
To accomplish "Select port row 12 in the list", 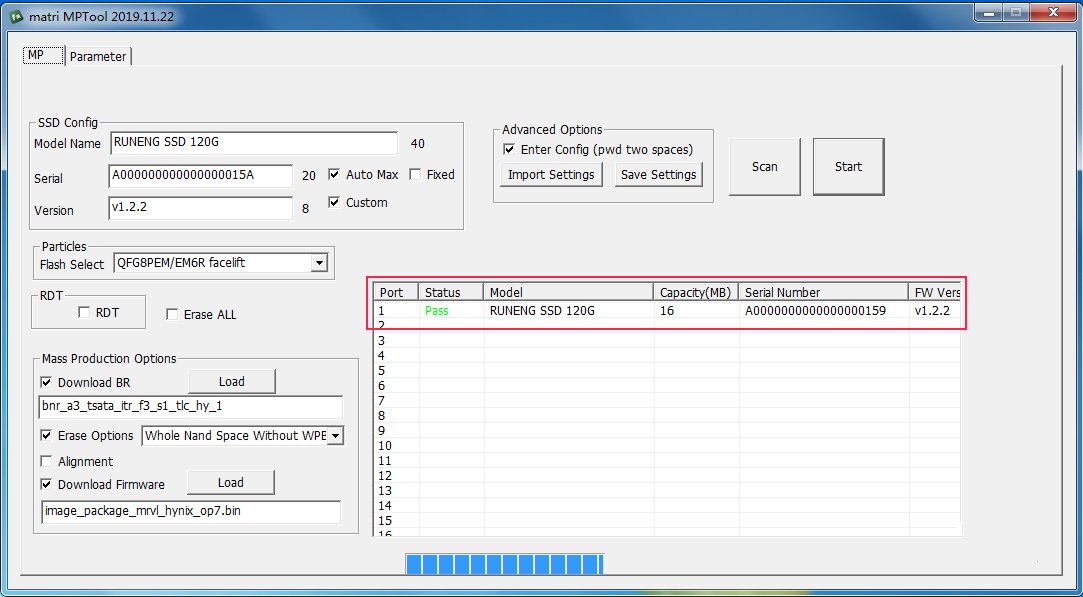I will [667, 475].
